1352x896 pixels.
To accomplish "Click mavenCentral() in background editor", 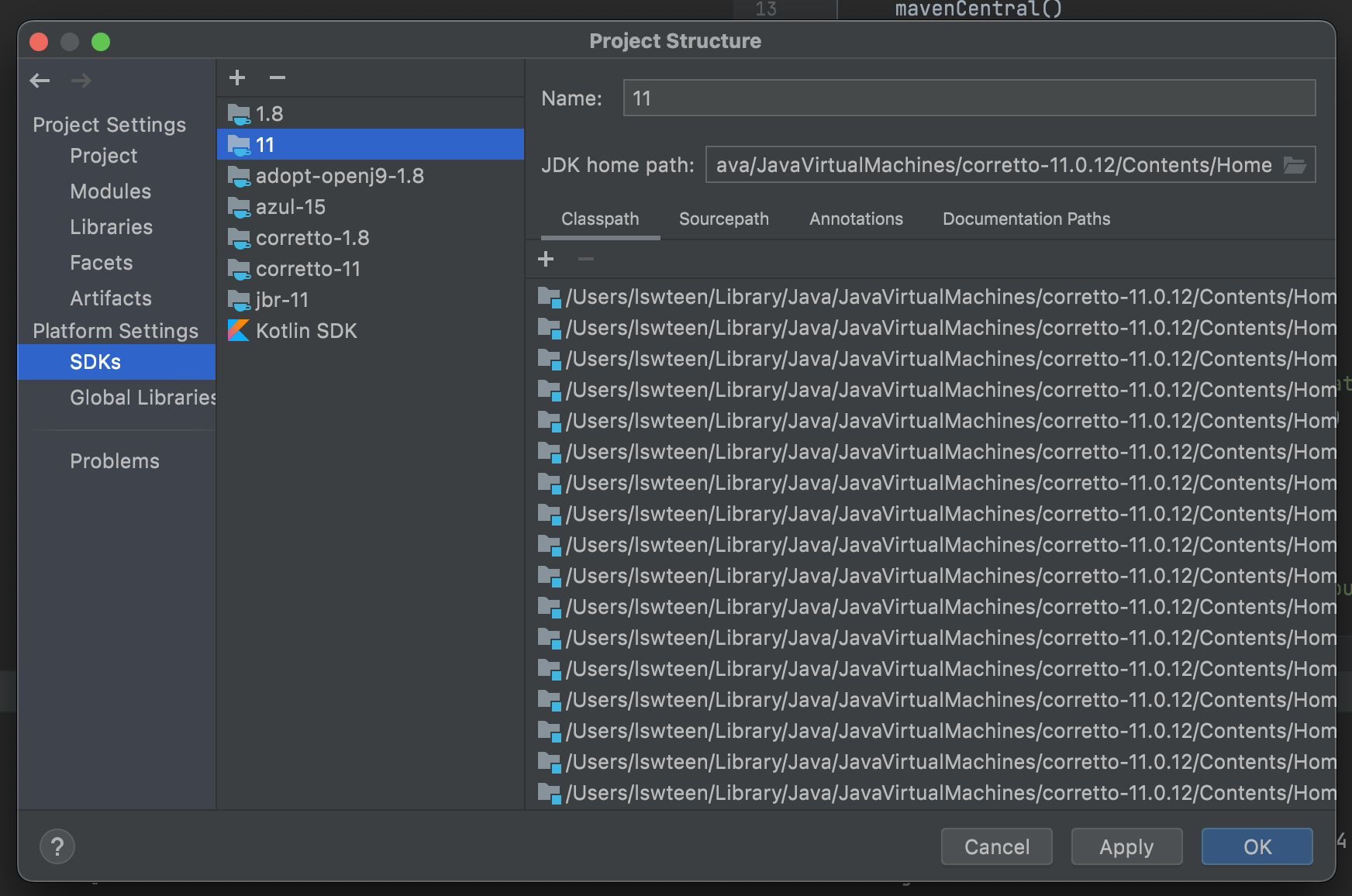I will point(978,9).
